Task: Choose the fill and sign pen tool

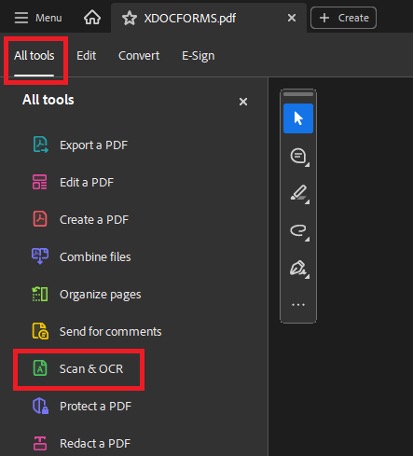Action: [x=299, y=268]
